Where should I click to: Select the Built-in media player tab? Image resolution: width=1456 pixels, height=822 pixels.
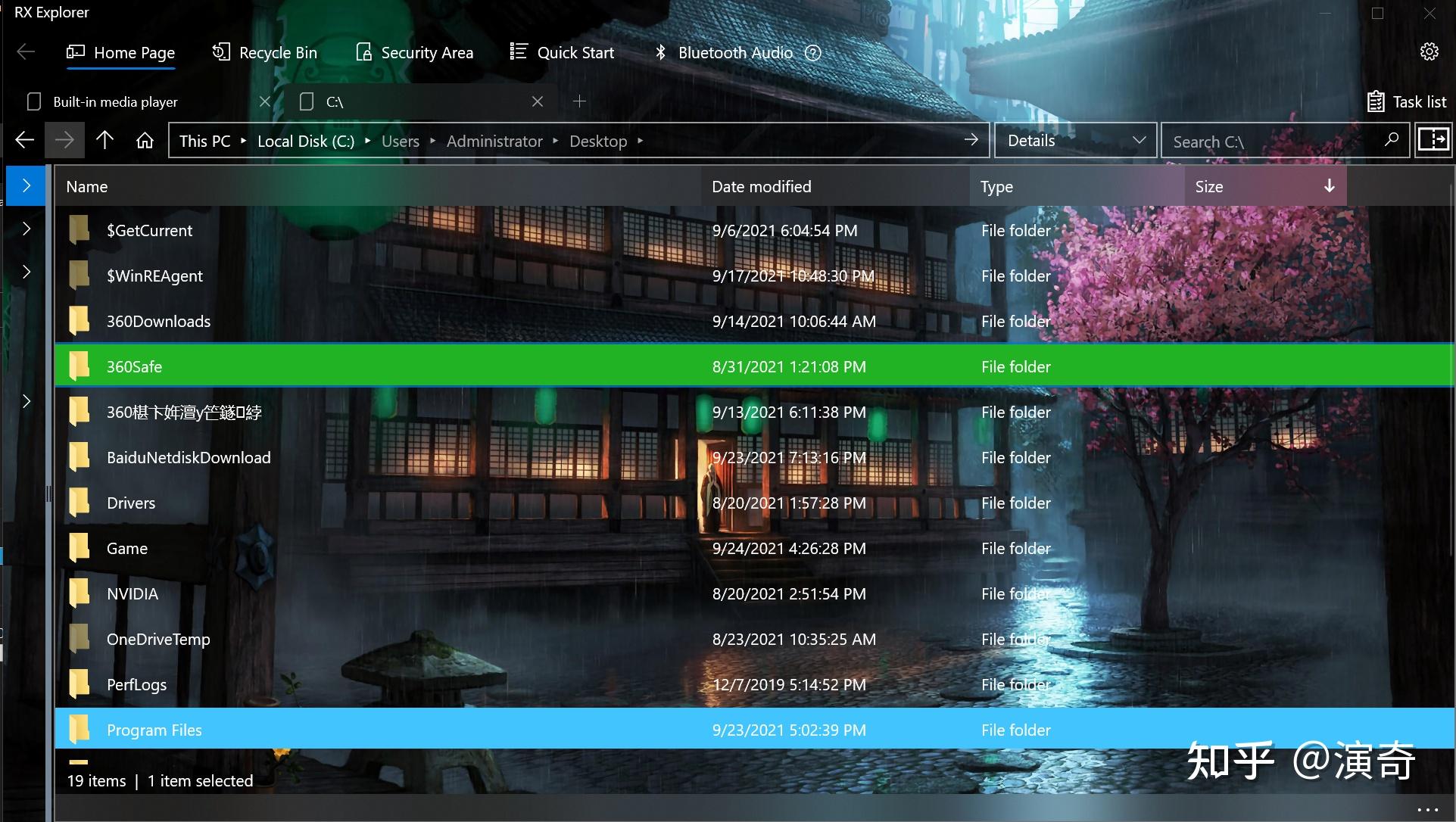pos(115,101)
